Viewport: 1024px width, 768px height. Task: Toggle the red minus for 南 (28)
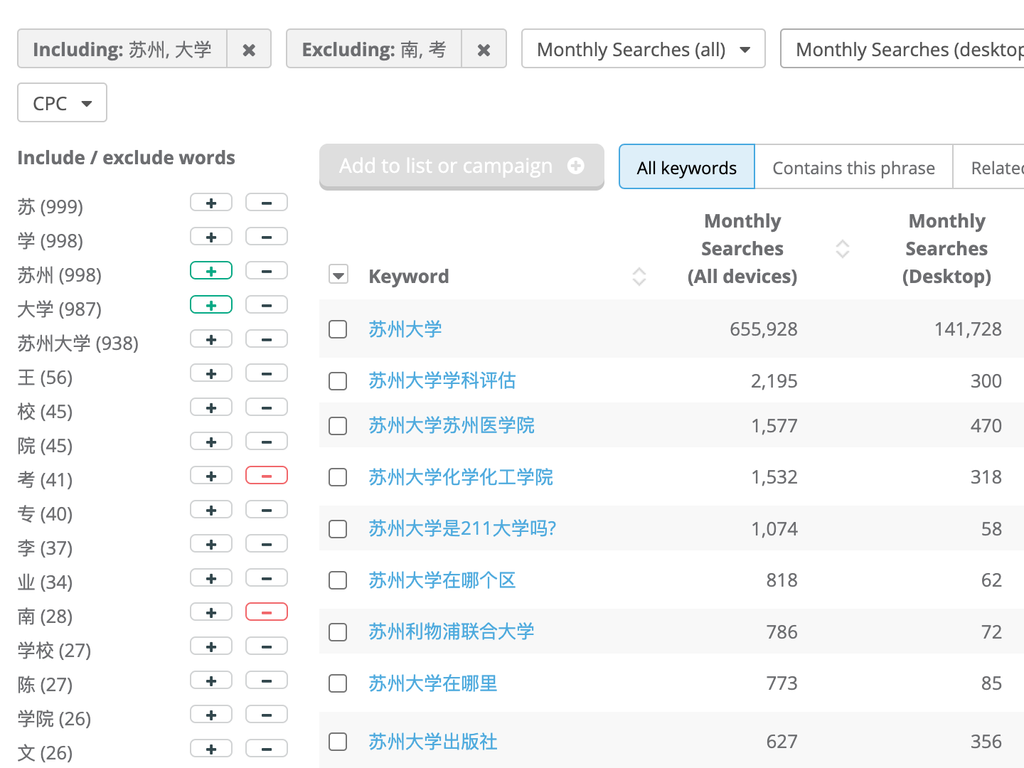pyautogui.click(x=266, y=612)
